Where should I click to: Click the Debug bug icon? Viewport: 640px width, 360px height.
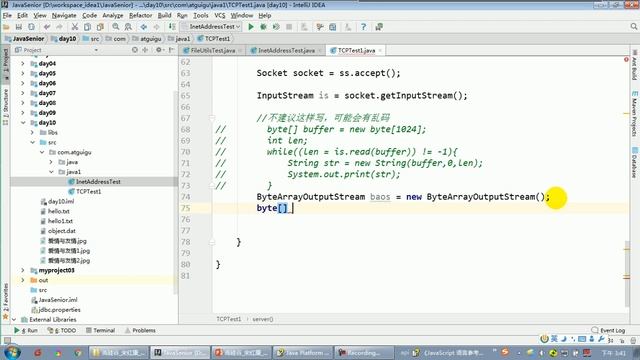264,27
